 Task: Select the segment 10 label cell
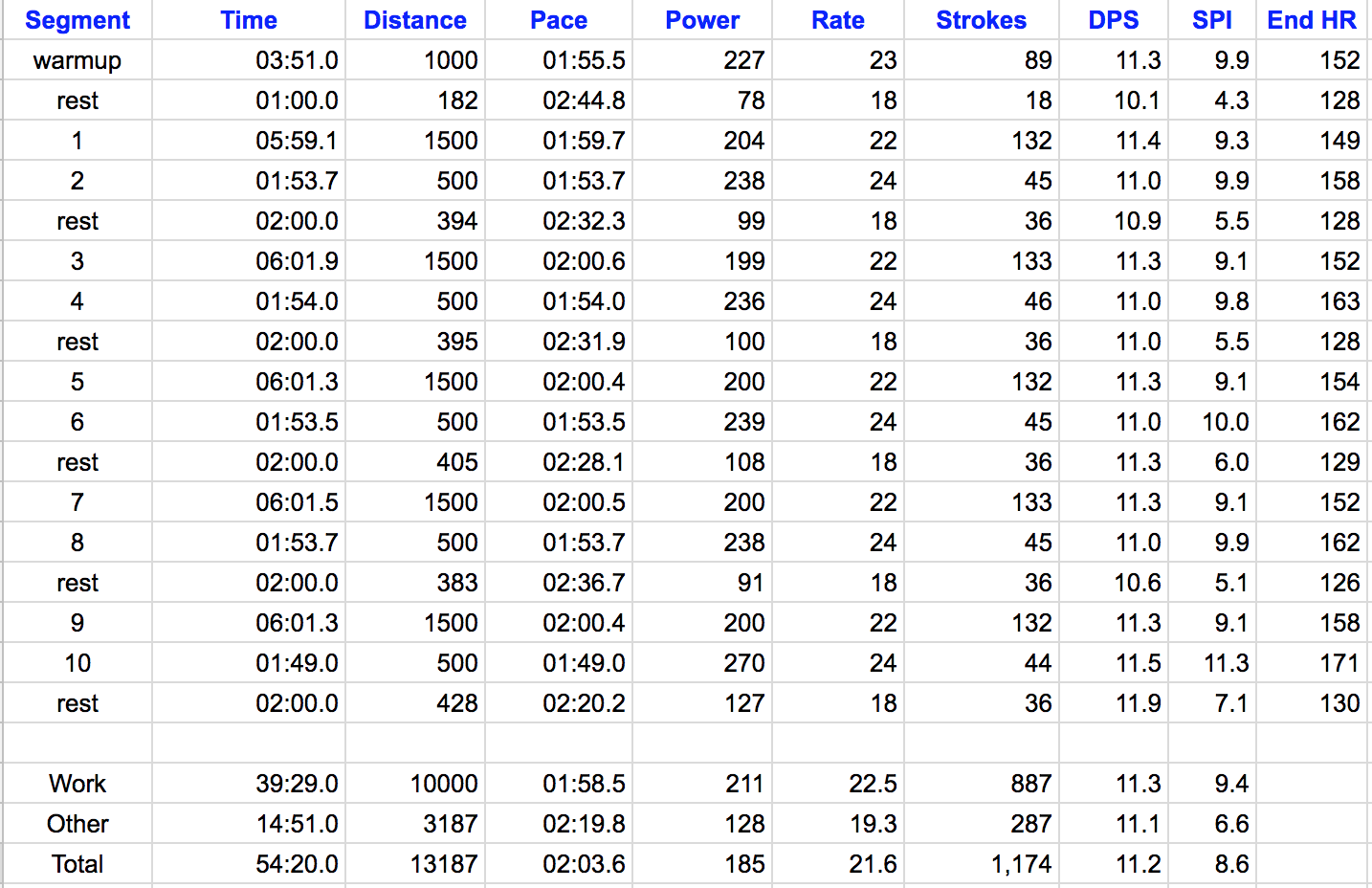point(77,663)
